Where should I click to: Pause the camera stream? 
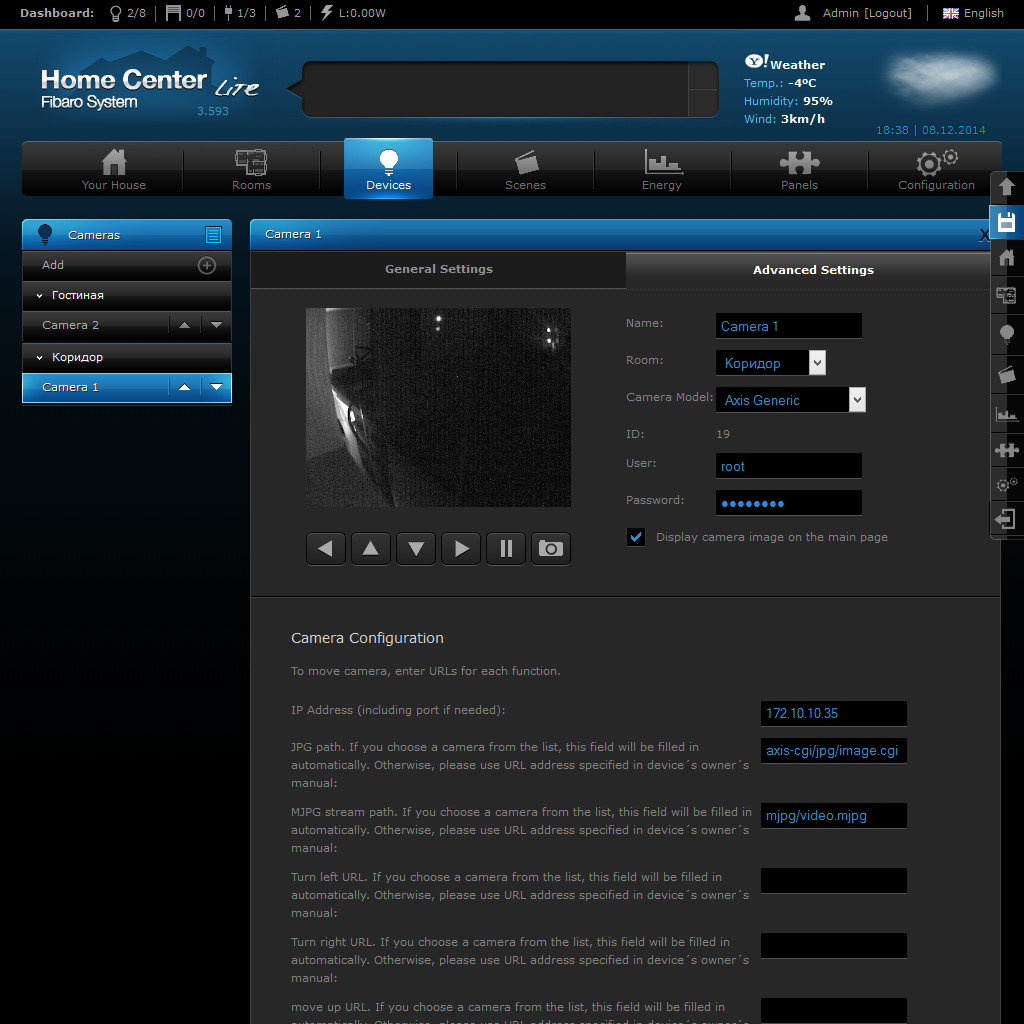coord(505,549)
